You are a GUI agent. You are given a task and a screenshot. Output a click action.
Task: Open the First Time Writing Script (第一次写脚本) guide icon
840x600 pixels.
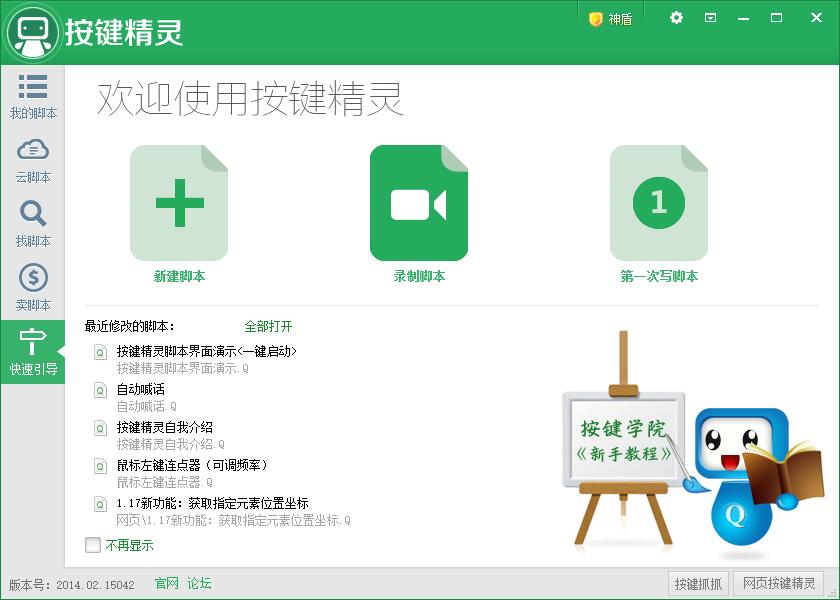click(x=658, y=203)
